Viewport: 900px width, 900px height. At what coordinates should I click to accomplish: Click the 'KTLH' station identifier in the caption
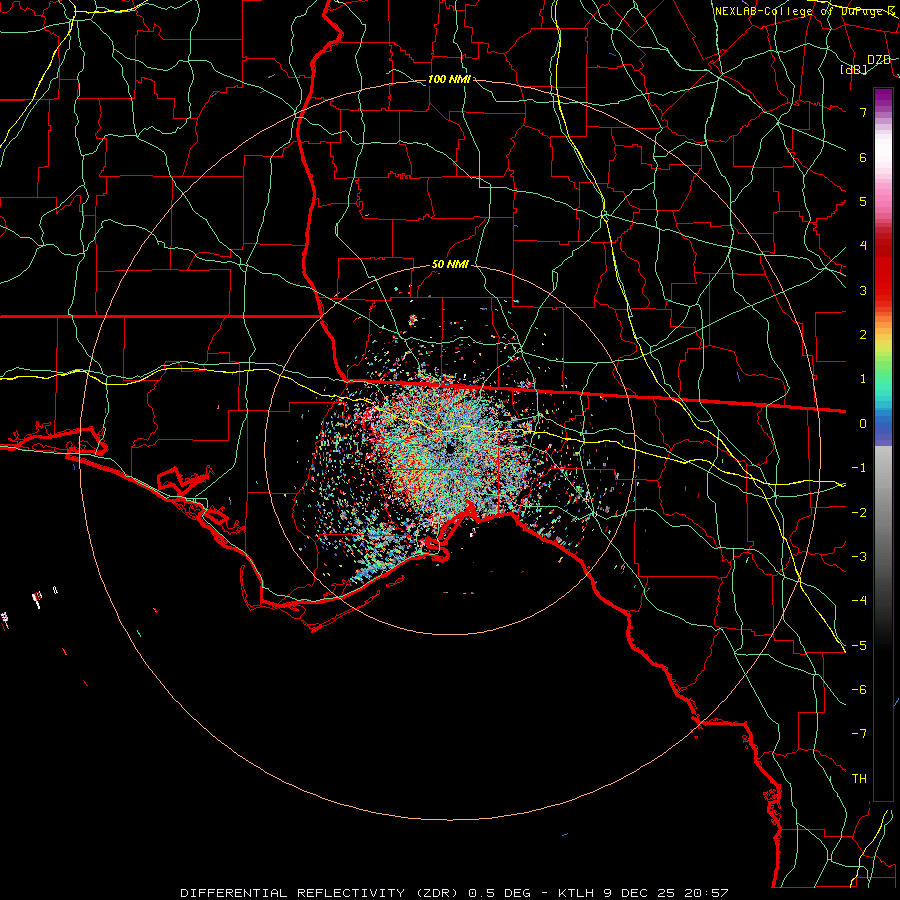point(577,893)
